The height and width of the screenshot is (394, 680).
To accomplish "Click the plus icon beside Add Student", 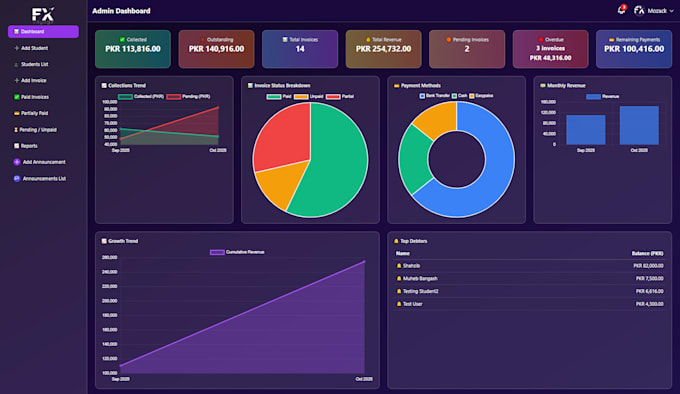I will 16,48.
